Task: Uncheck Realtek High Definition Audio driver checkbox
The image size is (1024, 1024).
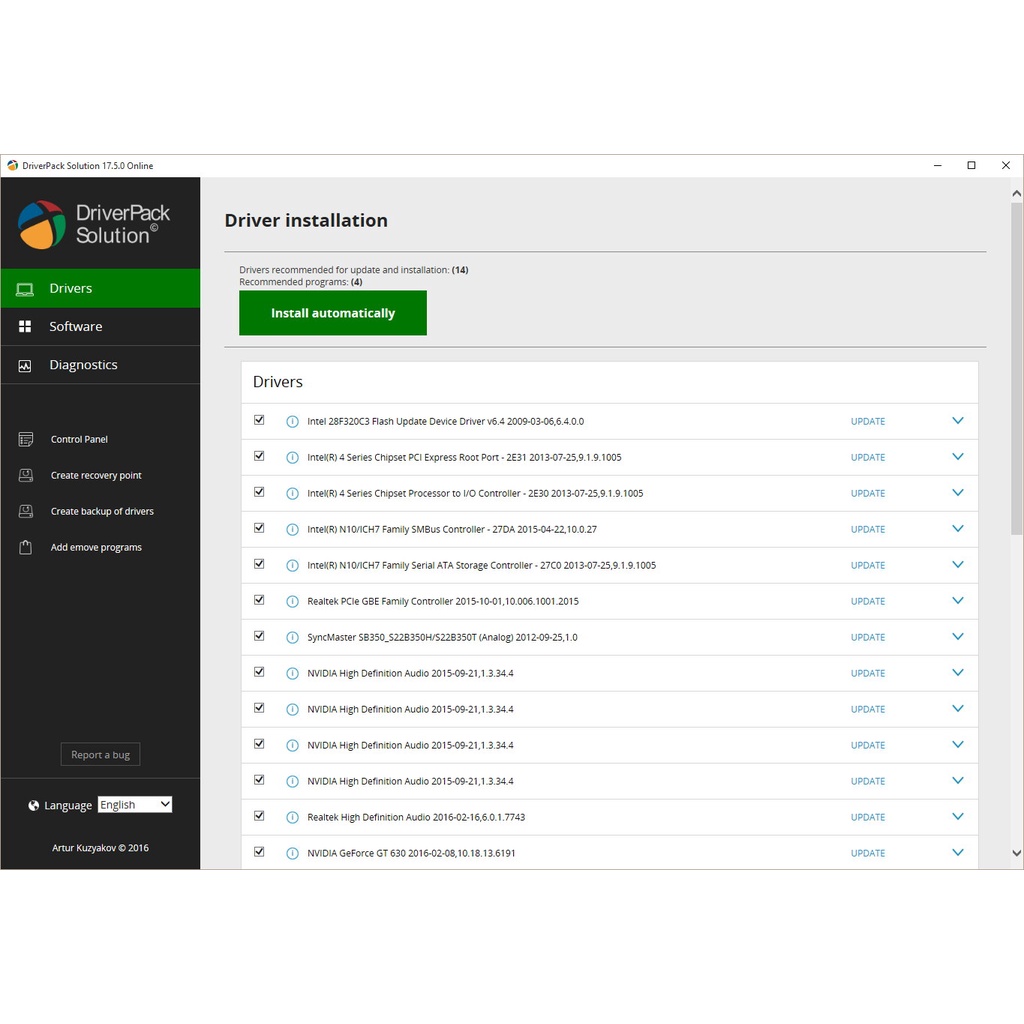Action: [x=259, y=816]
